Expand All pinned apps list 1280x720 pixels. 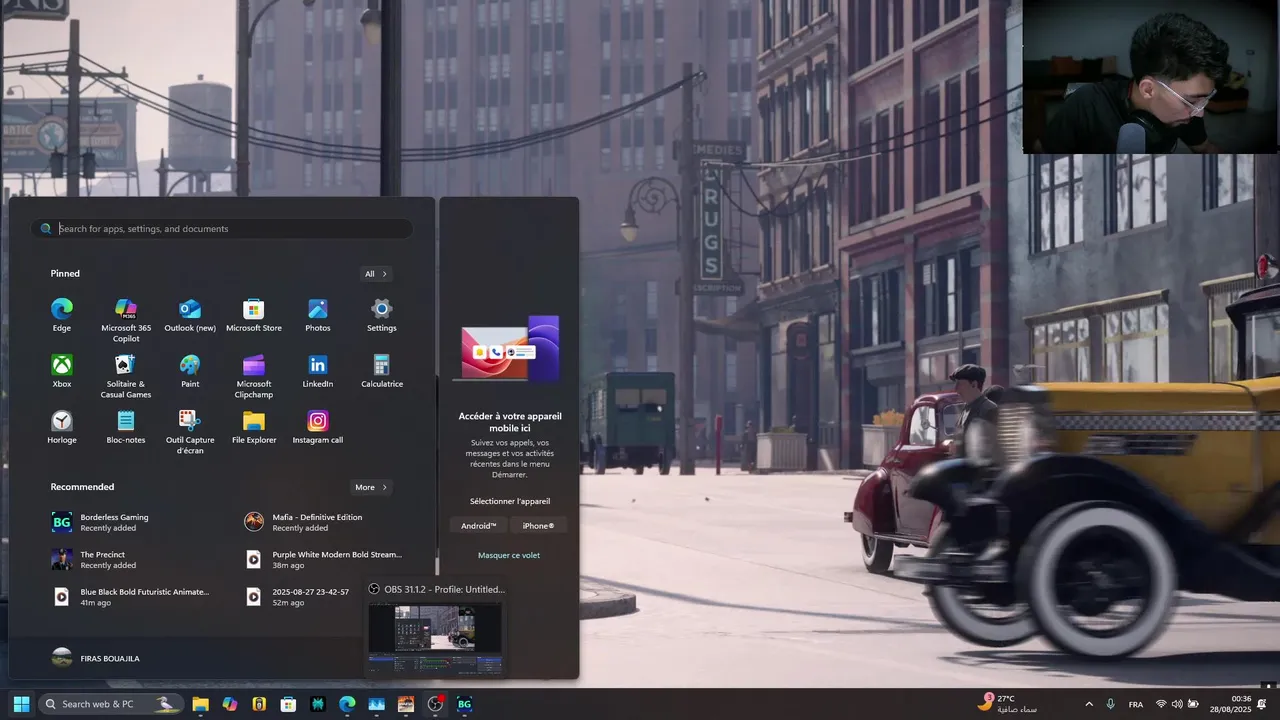pos(376,274)
